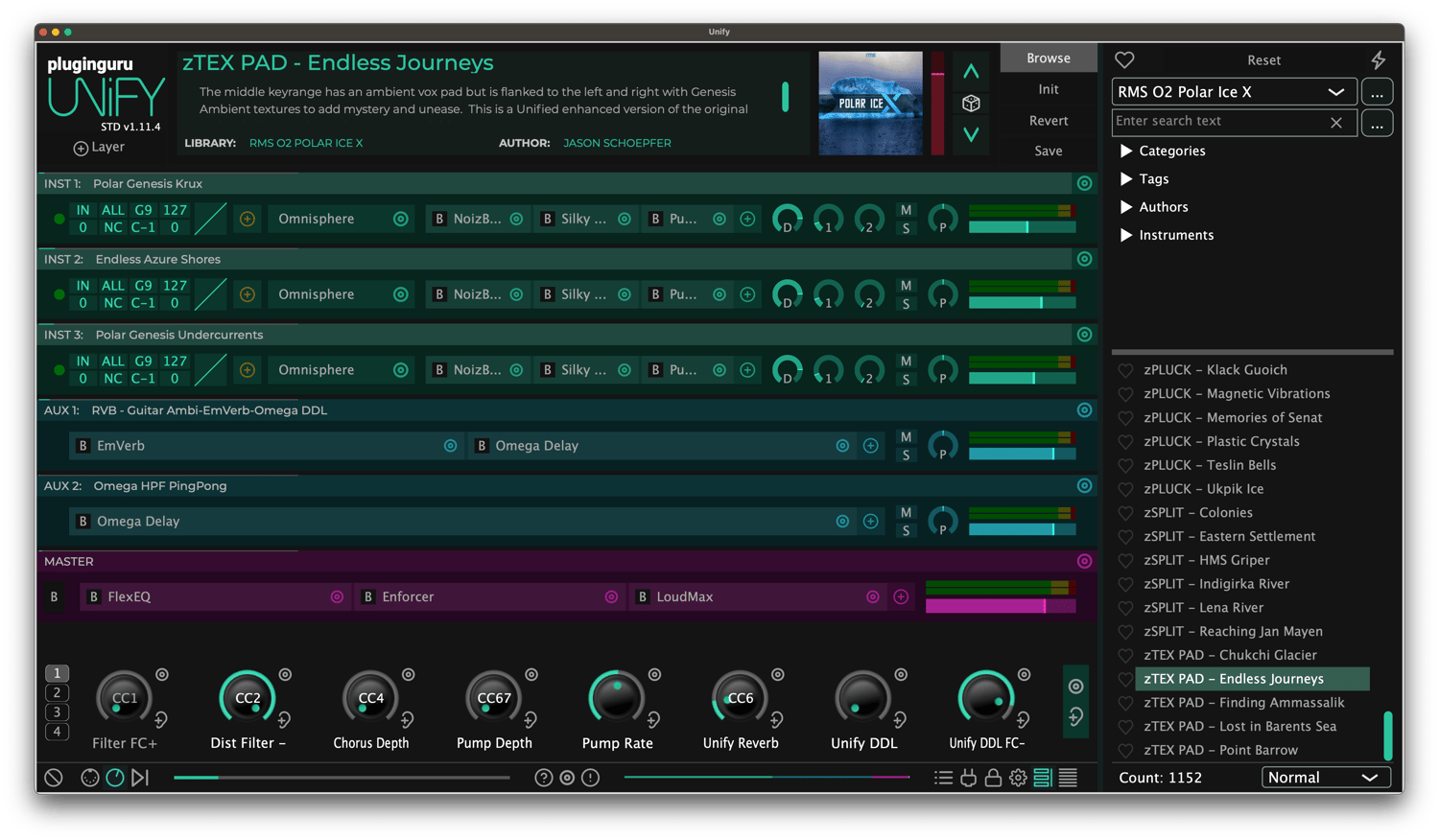Click the plug-in connector icon in bottom toolbar

point(969,778)
